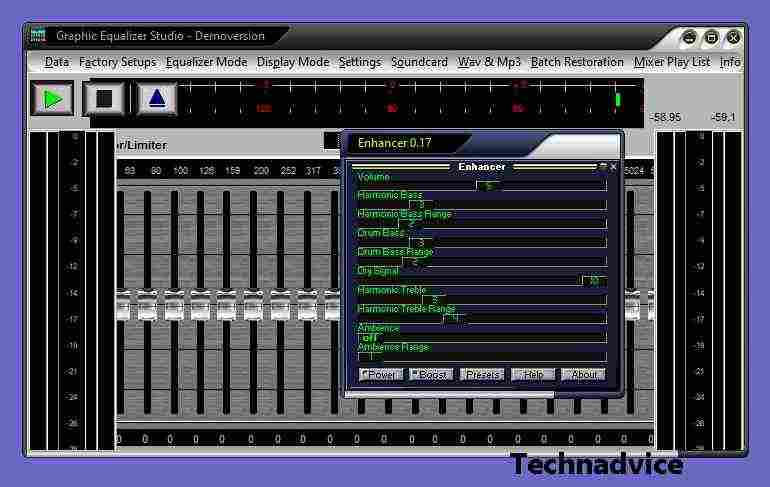Screen dimensions: 770x487
Task: Click the Presets button in Enhancer
Action: (482, 375)
